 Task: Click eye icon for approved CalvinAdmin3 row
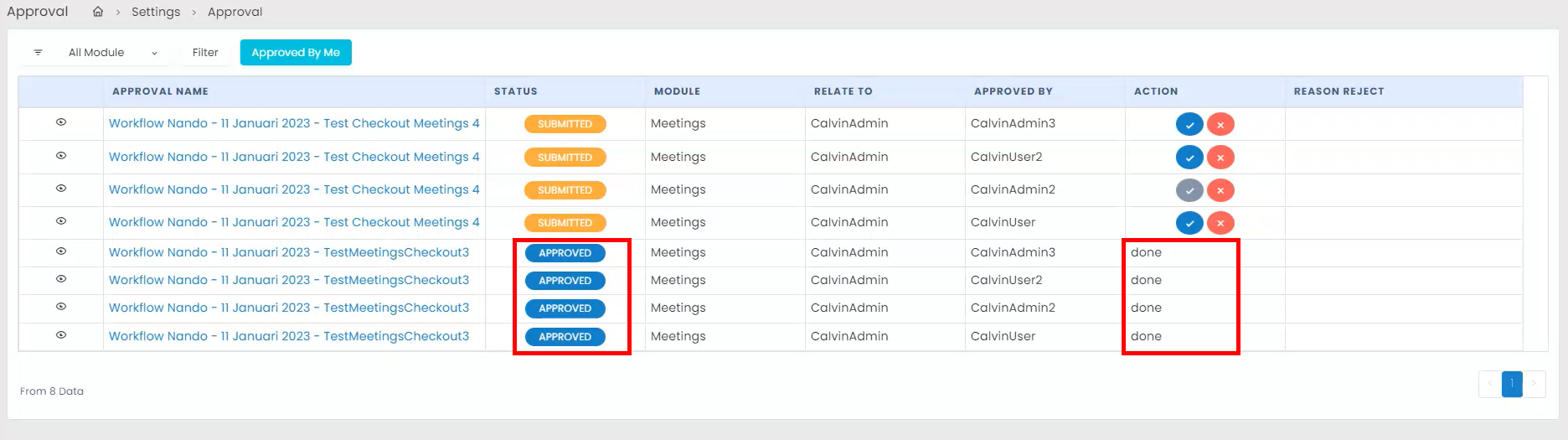tap(61, 251)
